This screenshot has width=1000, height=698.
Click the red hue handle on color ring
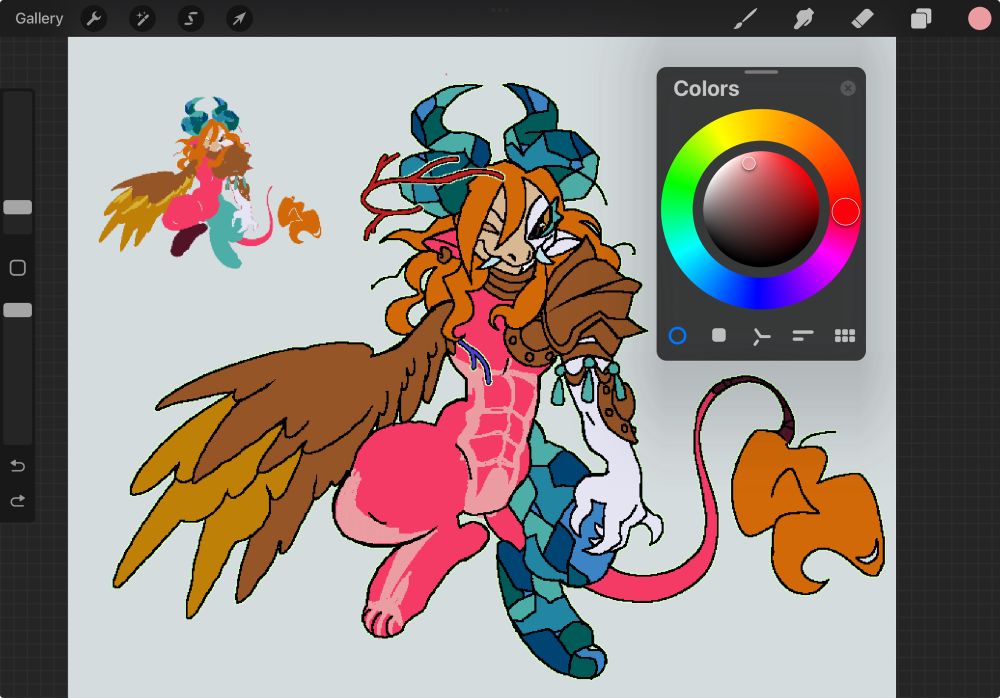pyautogui.click(x=846, y=211)
